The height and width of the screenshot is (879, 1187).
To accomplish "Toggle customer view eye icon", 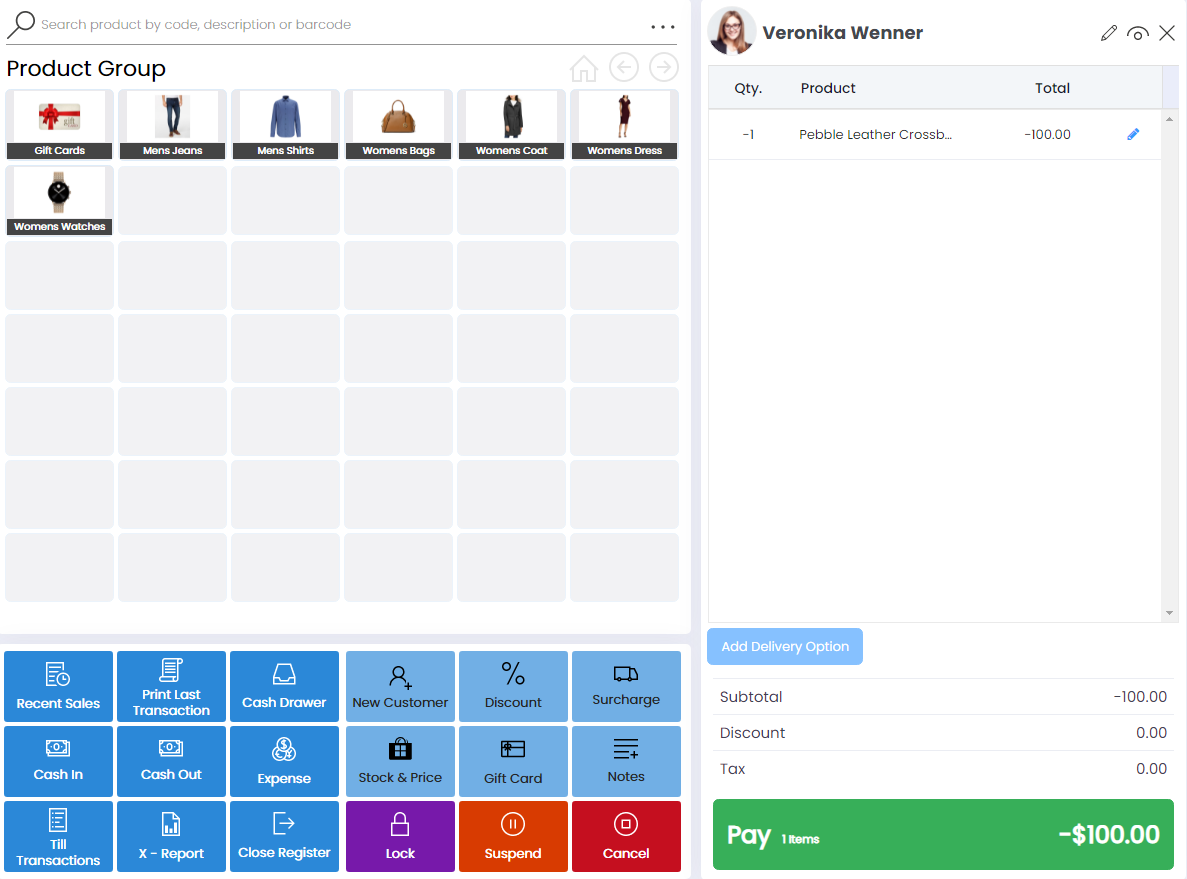I will tap(1137, 33).
